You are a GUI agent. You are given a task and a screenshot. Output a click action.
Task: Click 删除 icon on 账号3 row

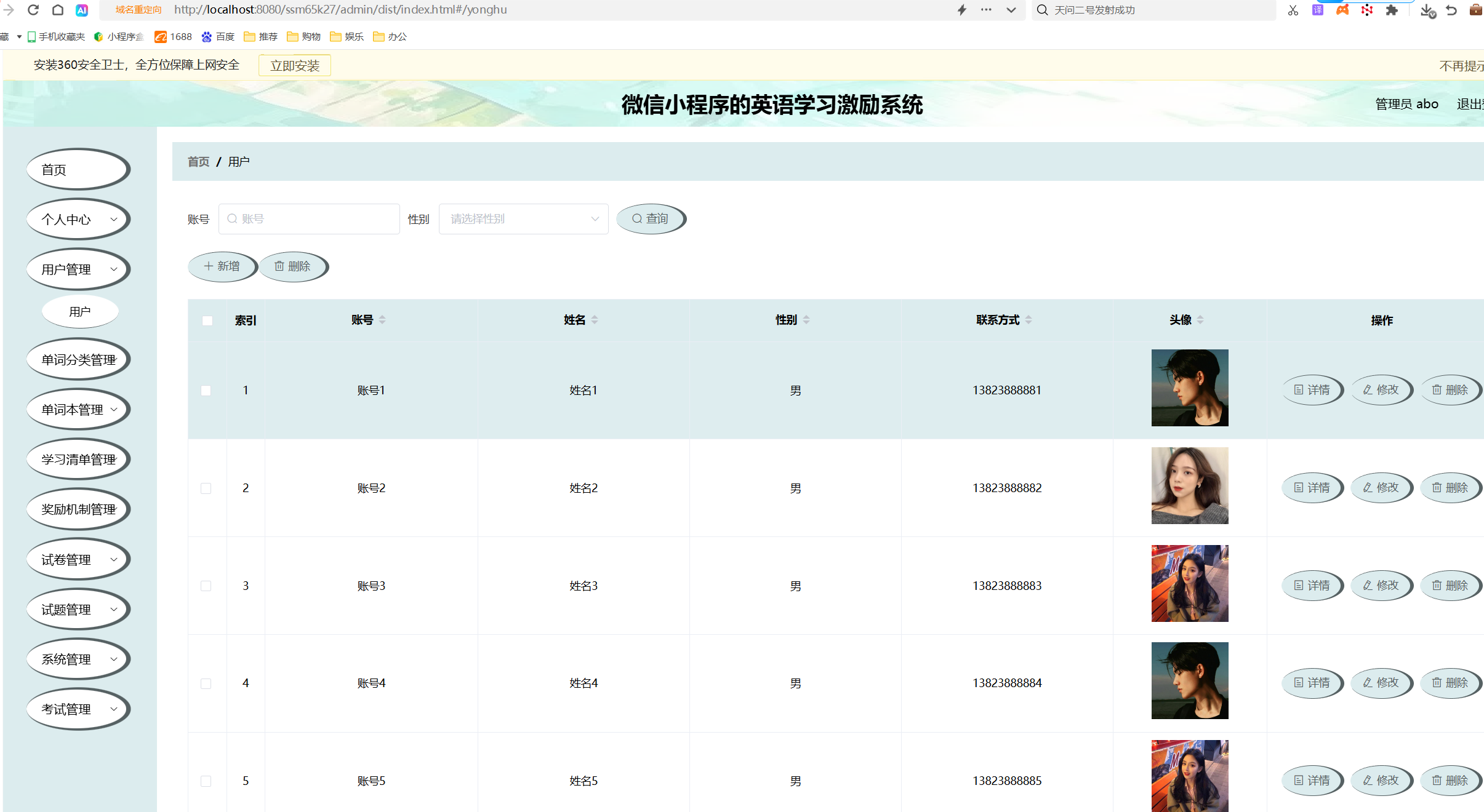coord(1451,585)
